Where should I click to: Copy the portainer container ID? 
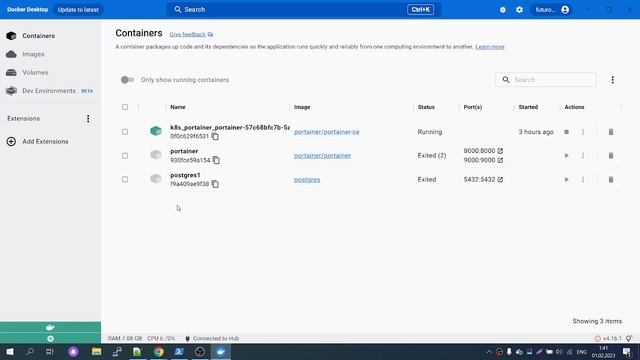pyautogui.click(x=216, y=160)
